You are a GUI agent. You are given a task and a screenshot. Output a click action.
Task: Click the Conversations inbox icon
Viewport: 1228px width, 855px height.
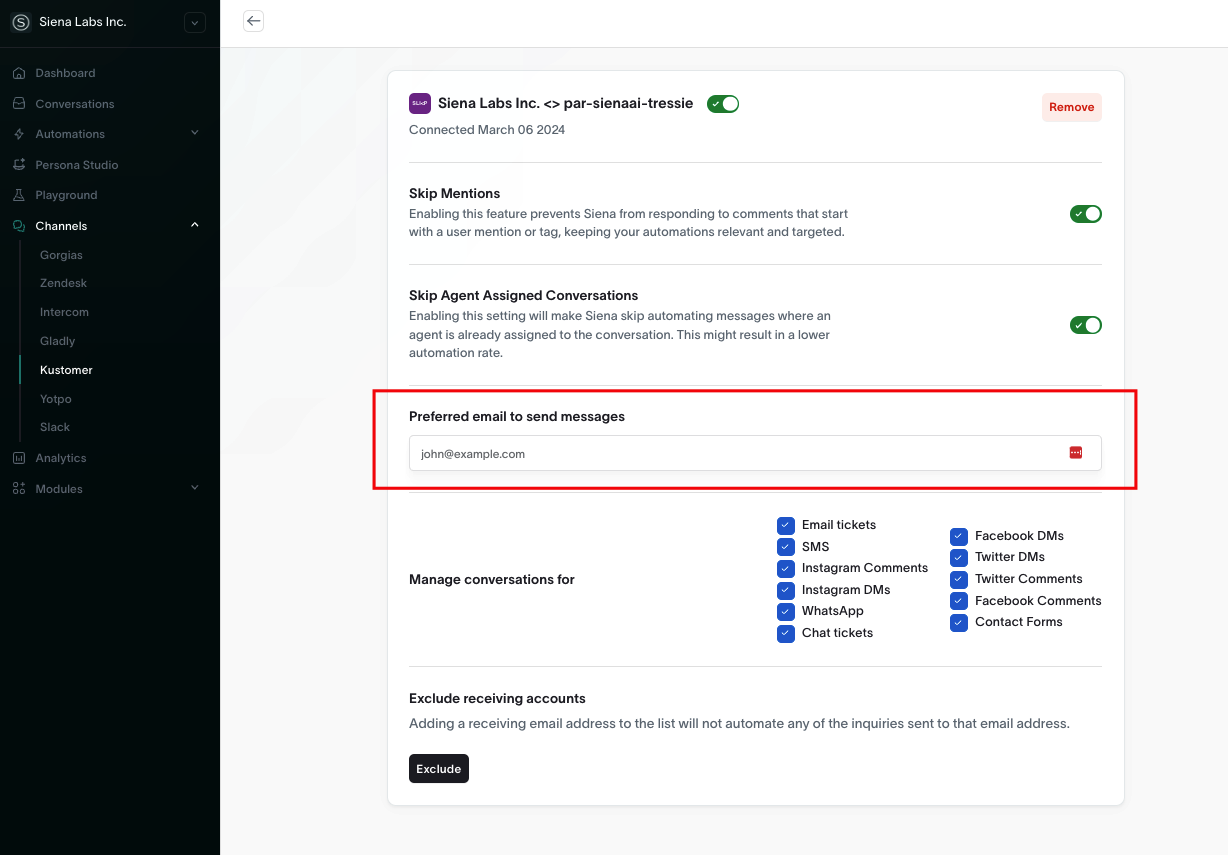[x=19, y=104]
